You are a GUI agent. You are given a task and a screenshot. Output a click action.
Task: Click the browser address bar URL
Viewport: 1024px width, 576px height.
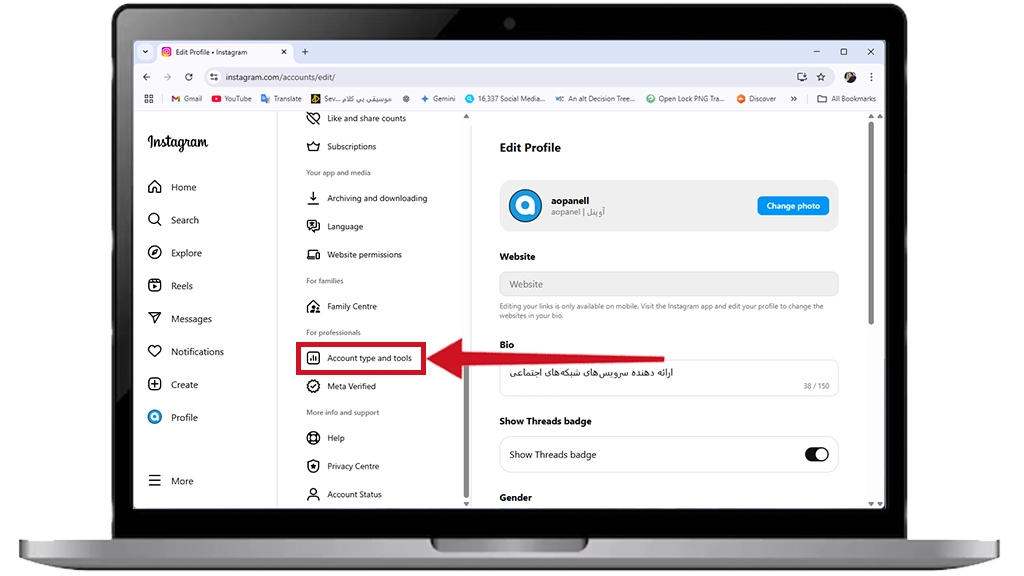280,77
